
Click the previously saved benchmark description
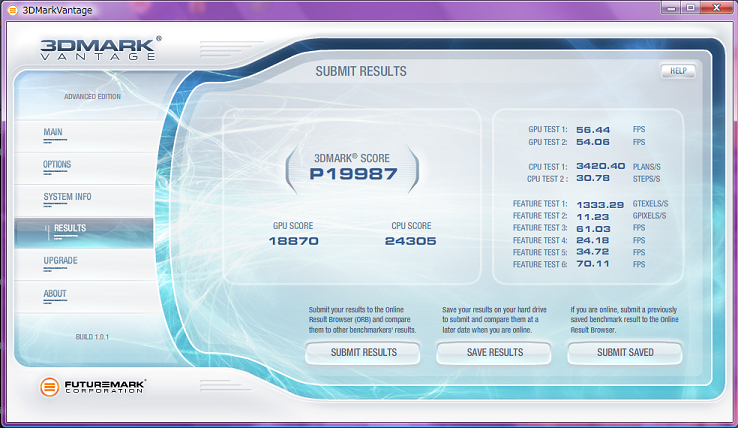[625, 320]
